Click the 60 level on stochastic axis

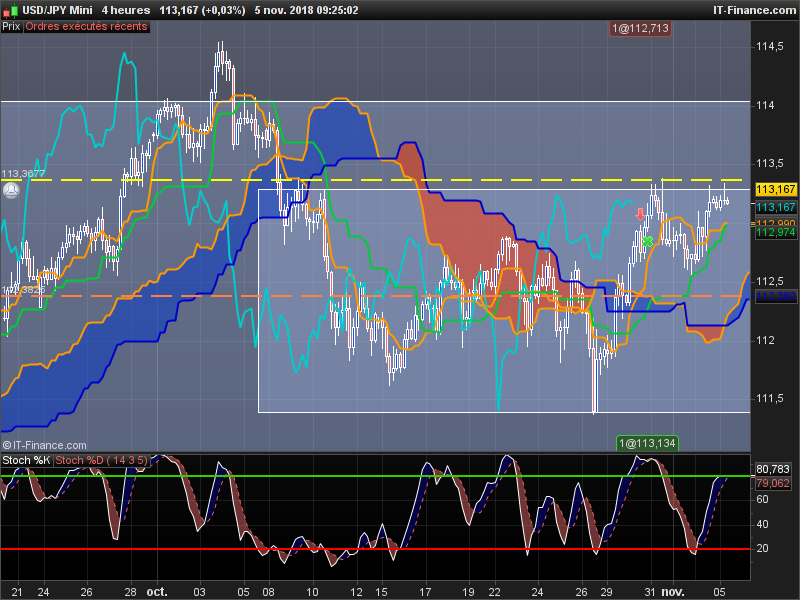(762, 499)
